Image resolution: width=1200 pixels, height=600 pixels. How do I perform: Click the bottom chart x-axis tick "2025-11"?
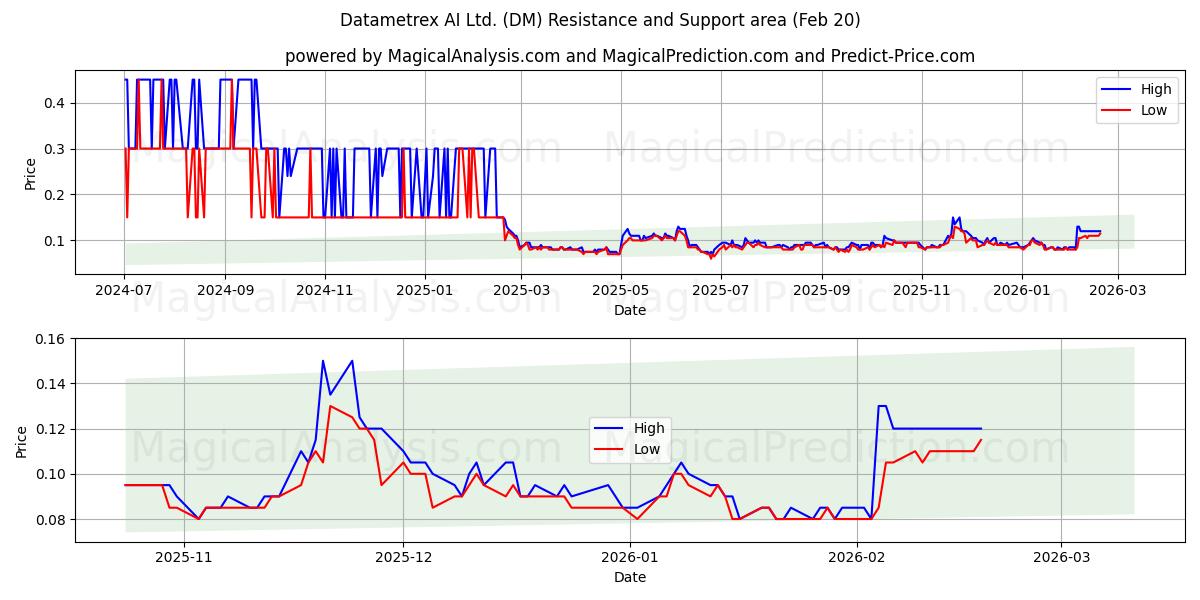[x=185, y=557]
